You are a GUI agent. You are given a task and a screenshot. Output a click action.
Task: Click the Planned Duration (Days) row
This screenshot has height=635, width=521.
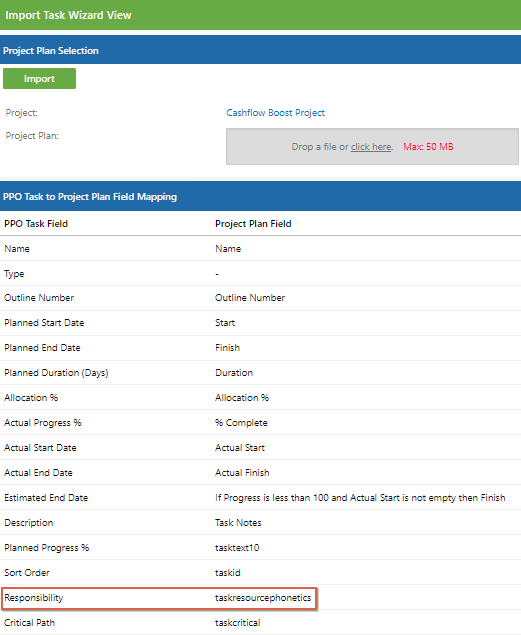coord(260,373)
